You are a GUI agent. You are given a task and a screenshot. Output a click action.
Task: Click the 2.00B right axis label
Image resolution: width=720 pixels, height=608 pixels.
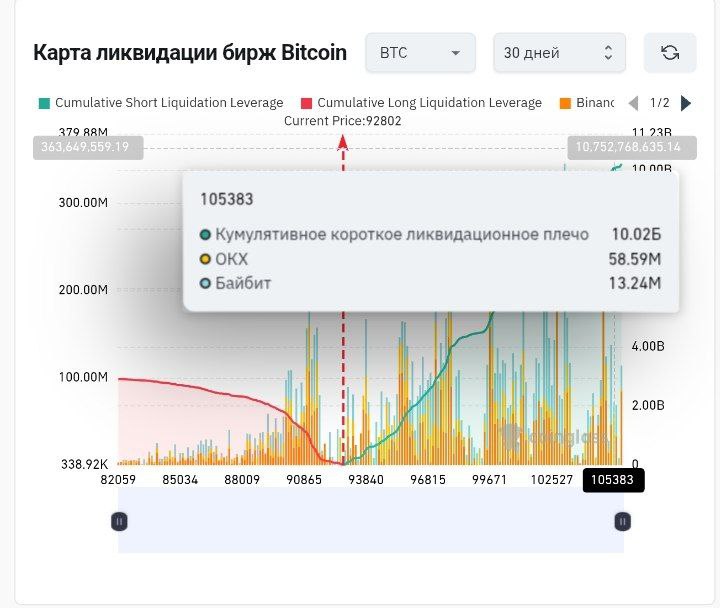648,405
